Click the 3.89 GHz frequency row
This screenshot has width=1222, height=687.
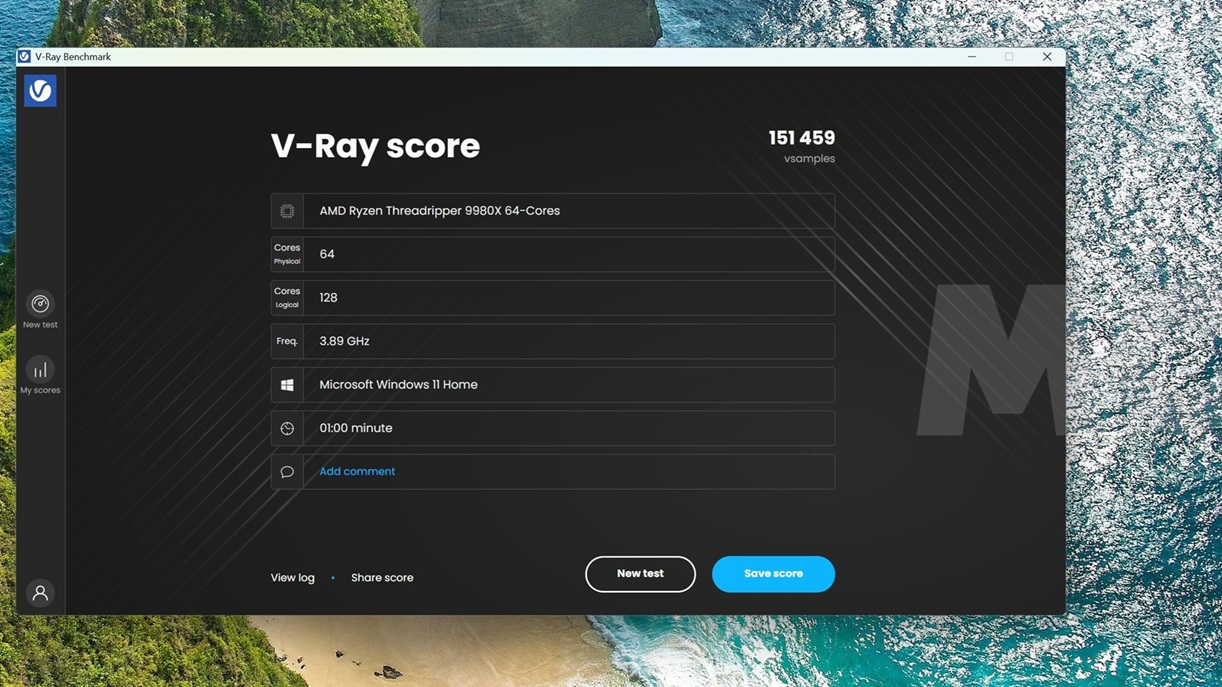coord(568,341)
